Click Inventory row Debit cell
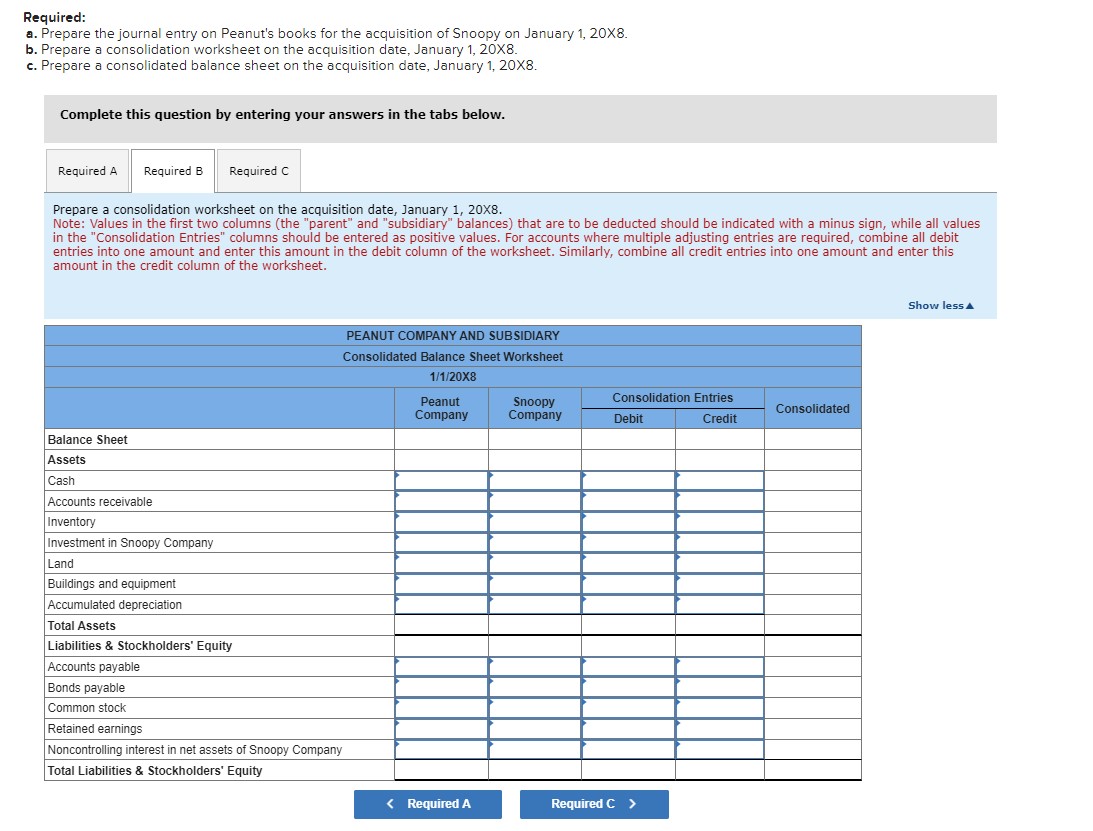Image resolution: width=1093 pixels, height=831 pixels. (628, 522)
